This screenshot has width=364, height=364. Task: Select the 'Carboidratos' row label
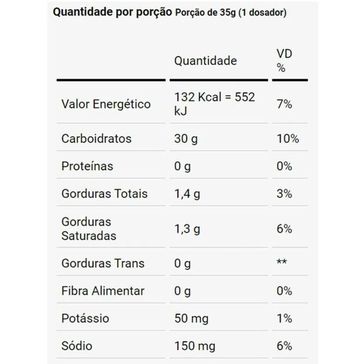point(96,138)
